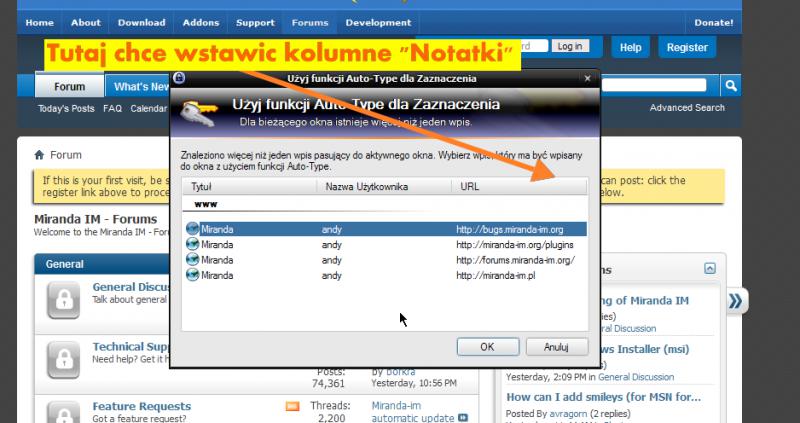Screen dimensions: 800x423
Task: Open the Miranda-im automatic update thread link
Action: (x=412, y=412)
